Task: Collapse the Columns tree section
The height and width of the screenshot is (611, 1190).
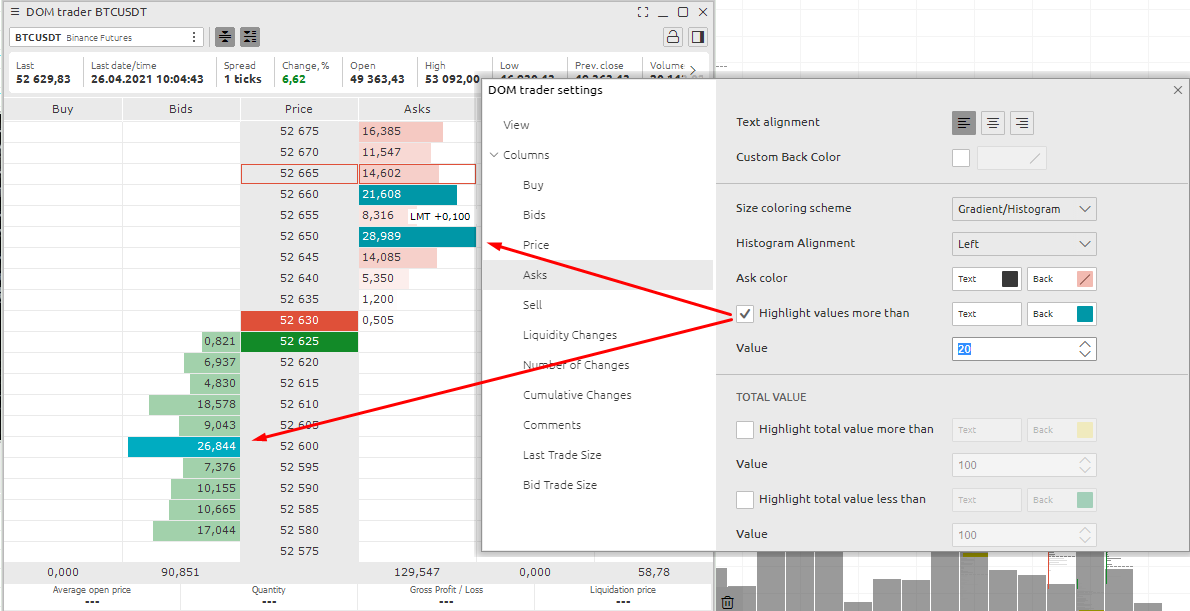Action: click(494, 155)
